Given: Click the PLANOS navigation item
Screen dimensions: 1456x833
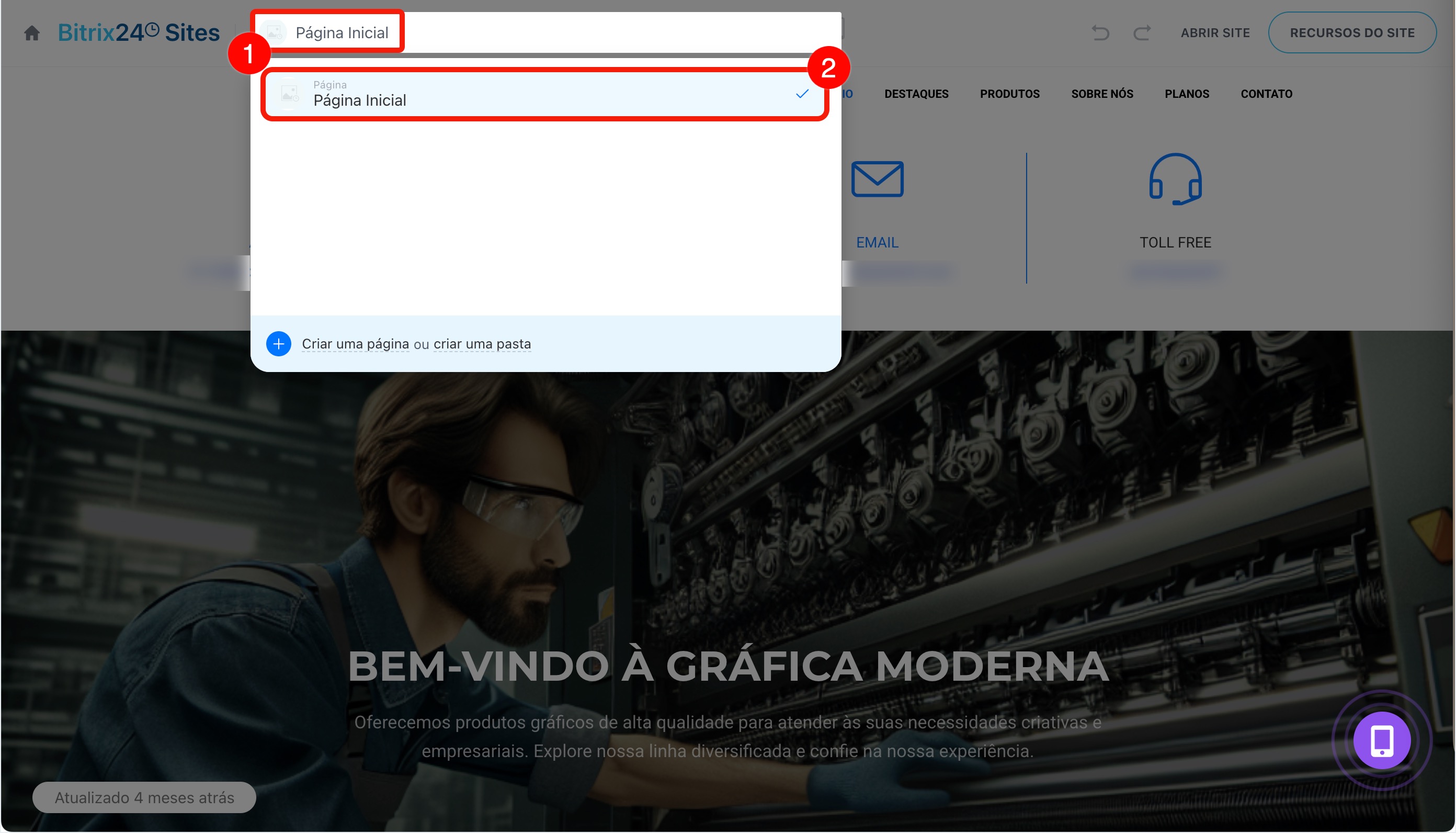Looking at the screenshot, I should click(1187, 94).
